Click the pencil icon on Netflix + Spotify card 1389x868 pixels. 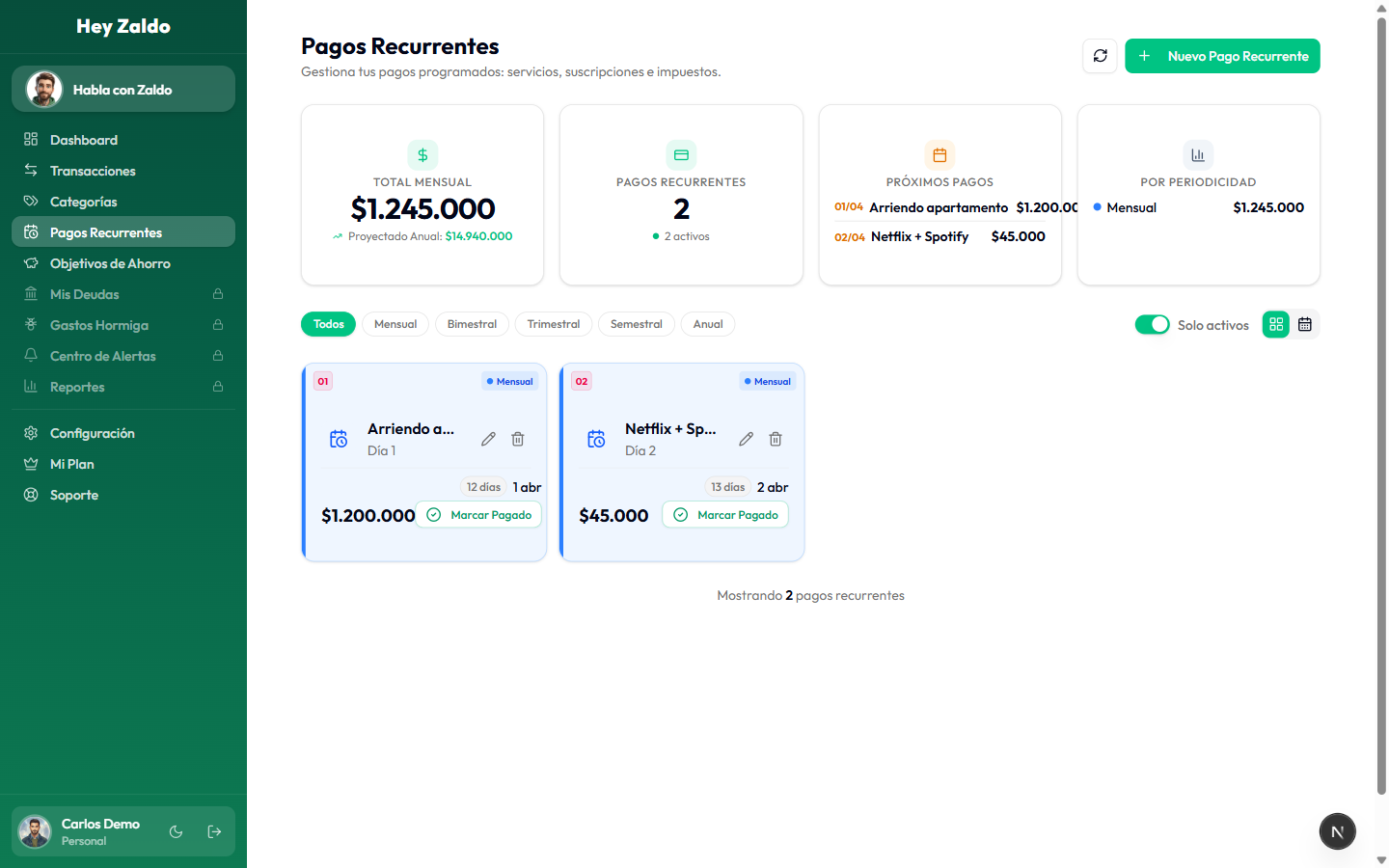click(746, 439)
